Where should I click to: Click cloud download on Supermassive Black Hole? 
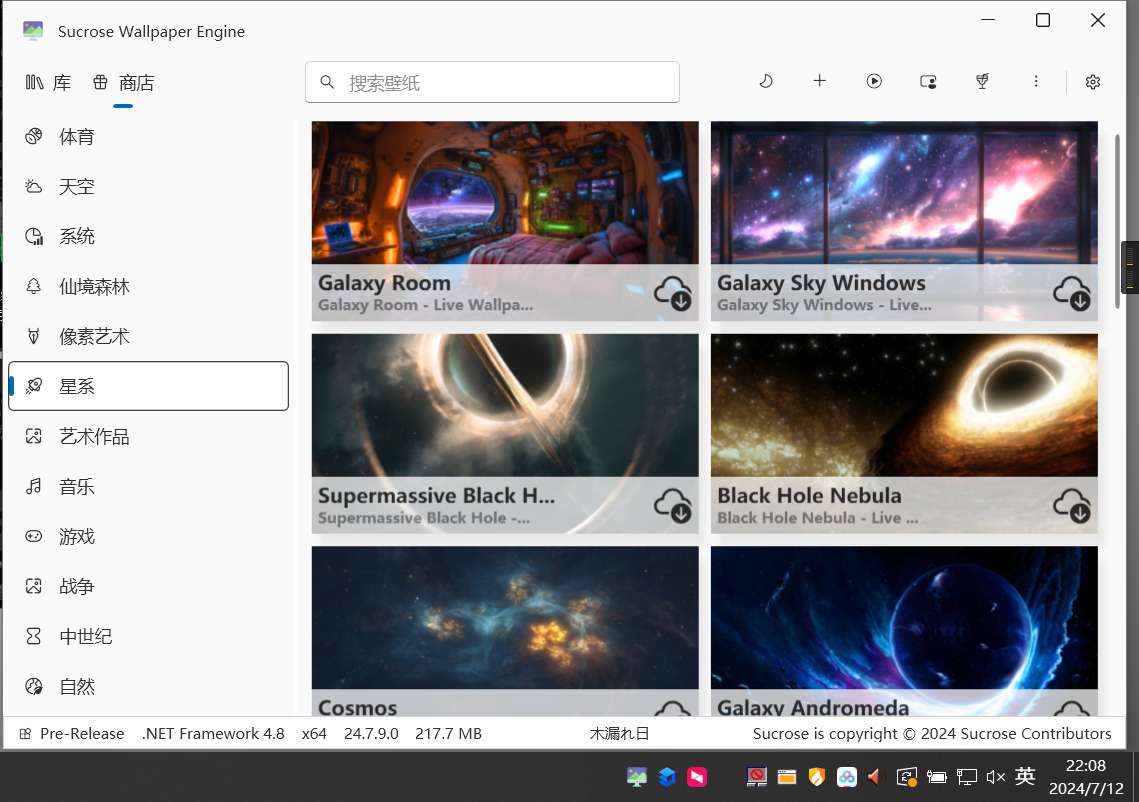673,506
